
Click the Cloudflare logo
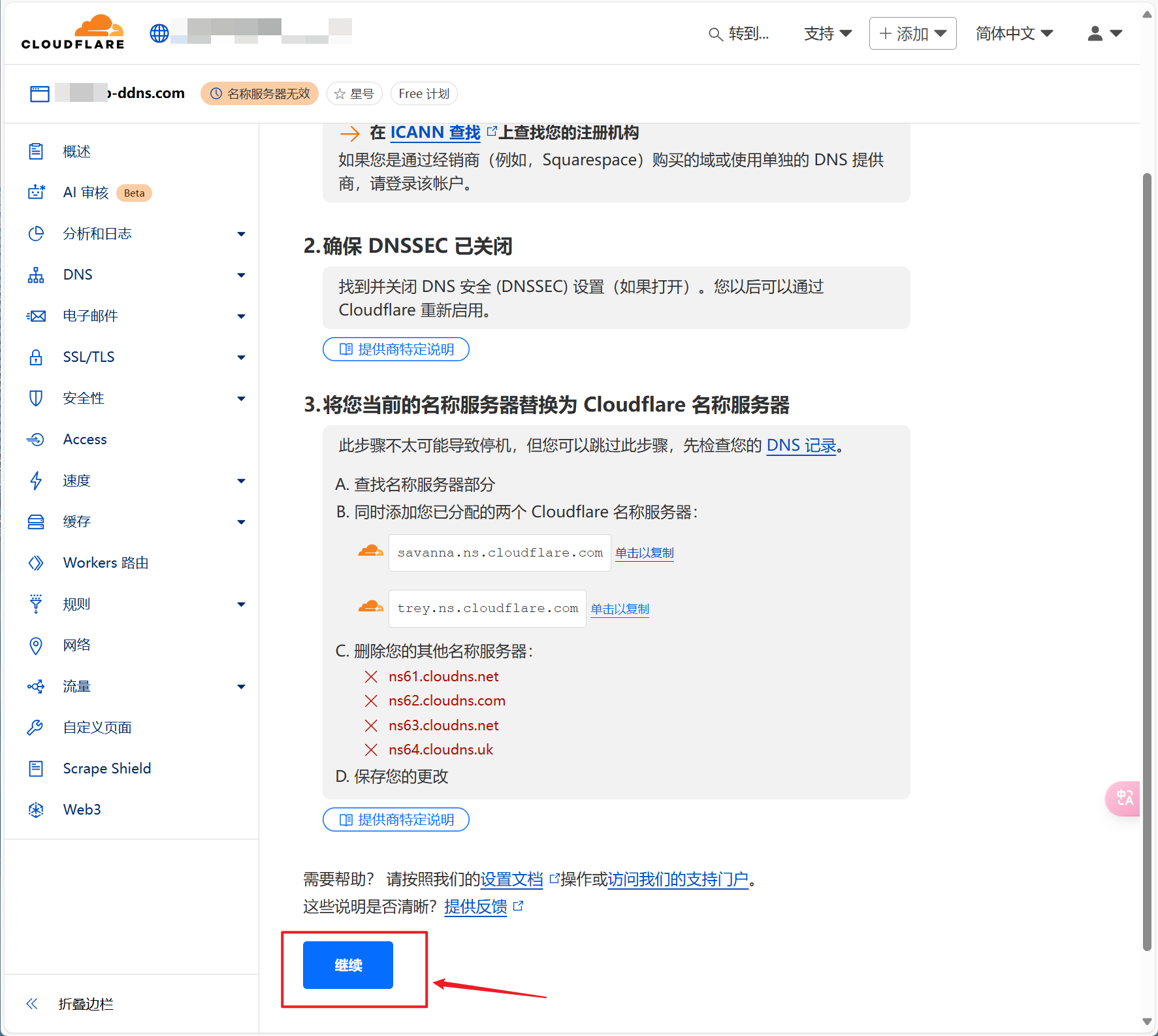(72, 33)
